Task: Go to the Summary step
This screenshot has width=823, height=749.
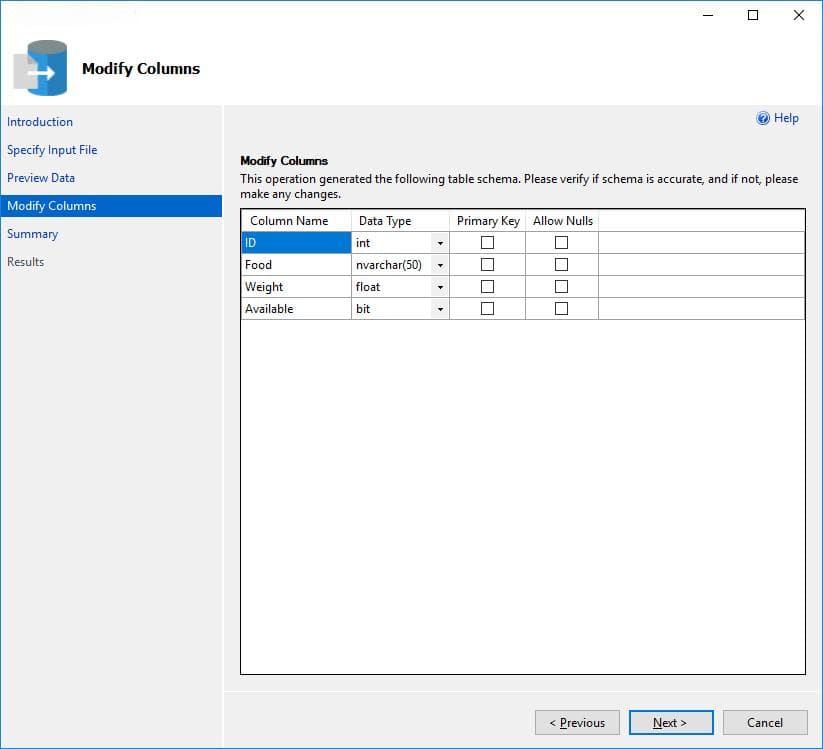Action: pos(33,234)
